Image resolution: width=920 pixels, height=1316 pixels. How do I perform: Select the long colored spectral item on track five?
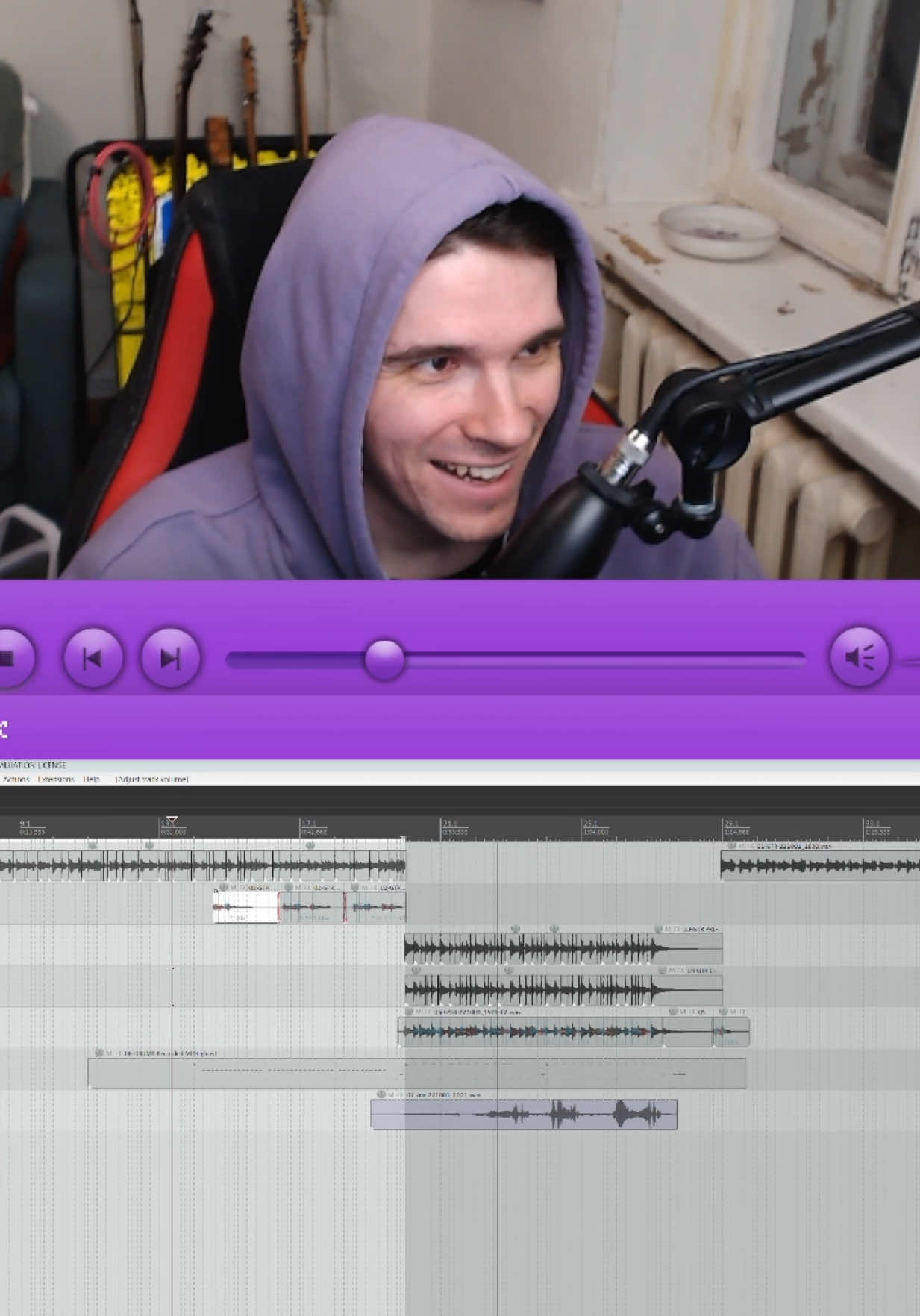point(530,1031)
